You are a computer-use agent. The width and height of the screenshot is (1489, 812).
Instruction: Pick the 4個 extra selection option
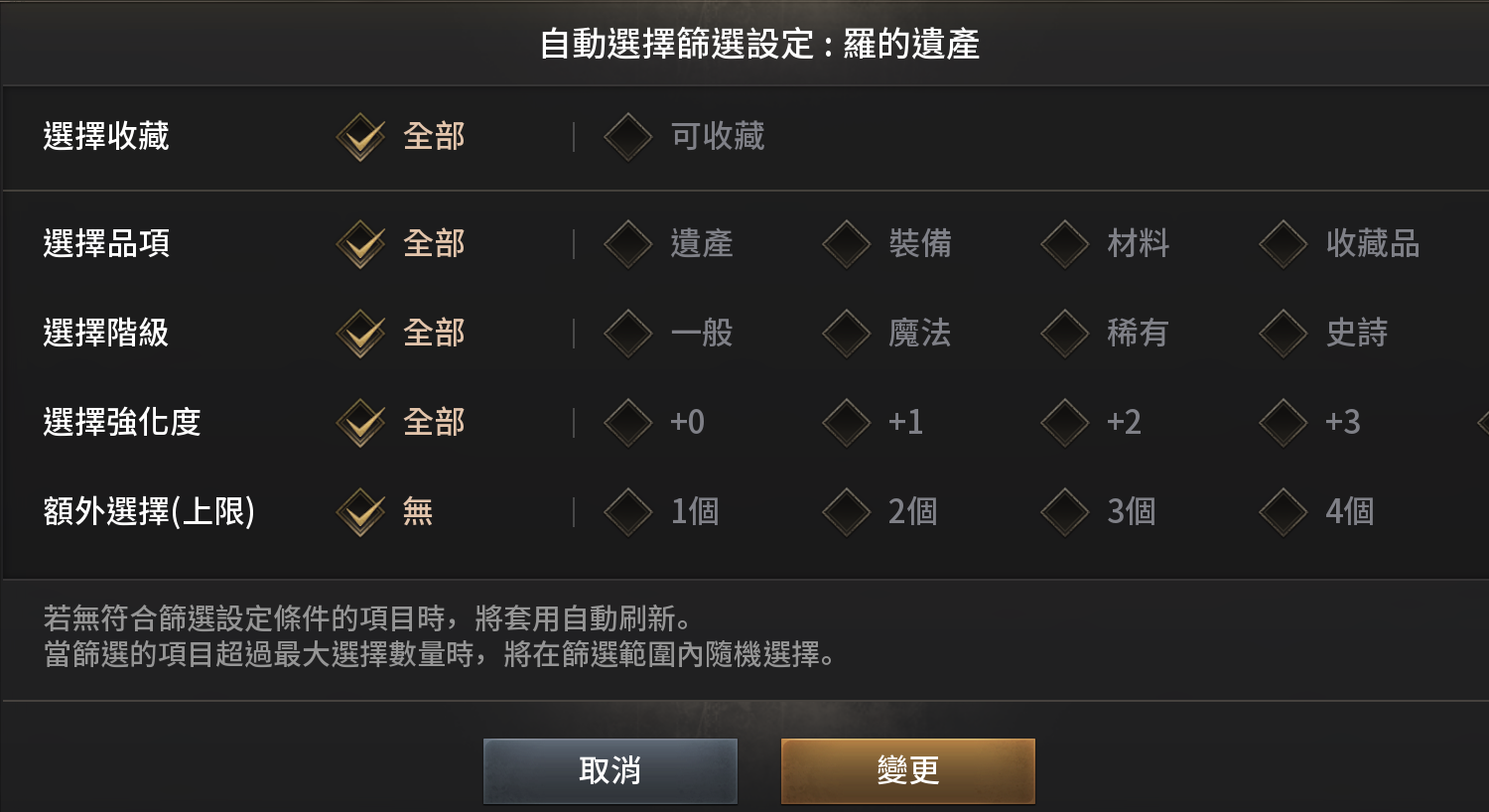[1284, 512]
